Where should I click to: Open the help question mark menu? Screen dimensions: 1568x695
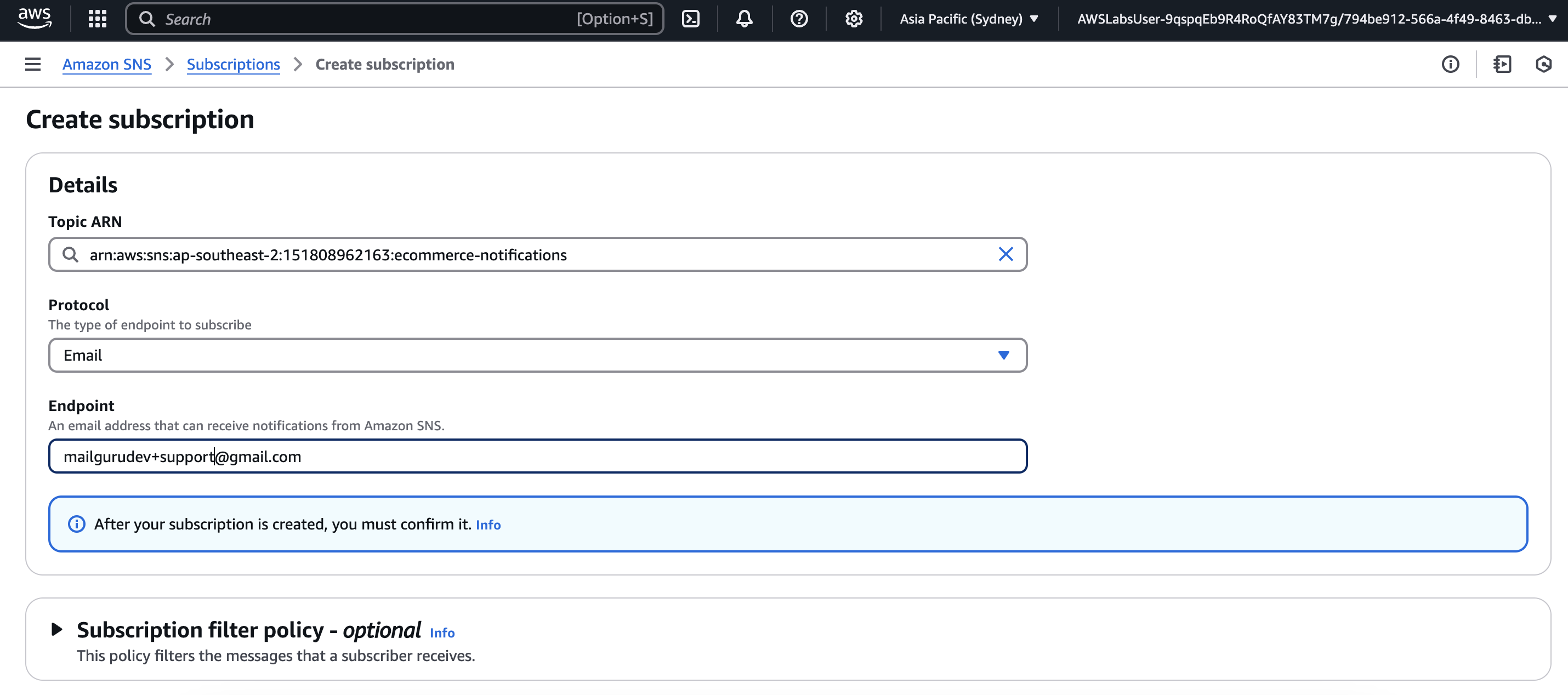pos(799,19)
